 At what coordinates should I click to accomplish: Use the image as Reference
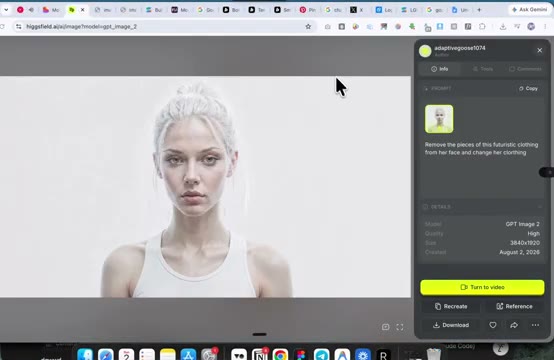[514, 306]
